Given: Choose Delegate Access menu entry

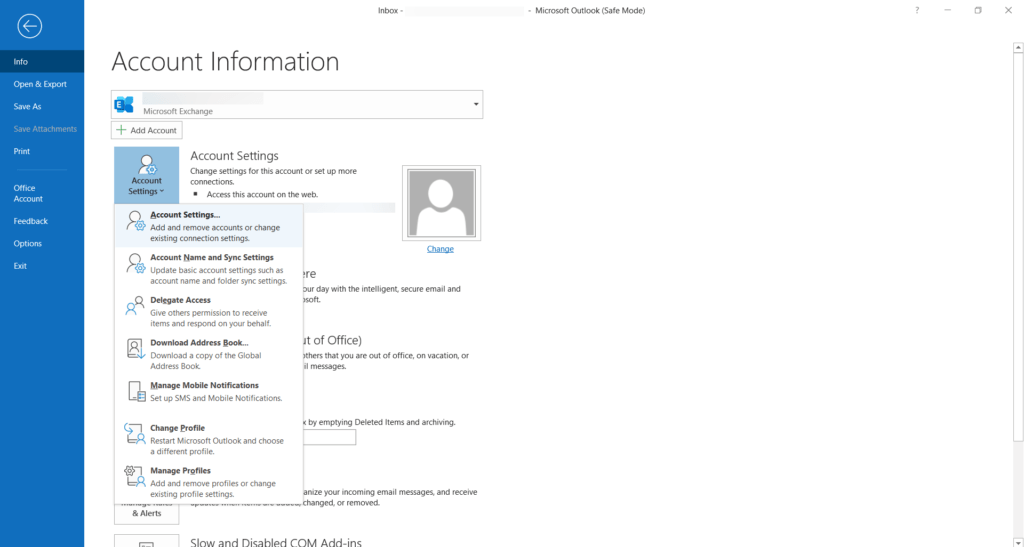Looking at the screenshot, I should 209,311.
